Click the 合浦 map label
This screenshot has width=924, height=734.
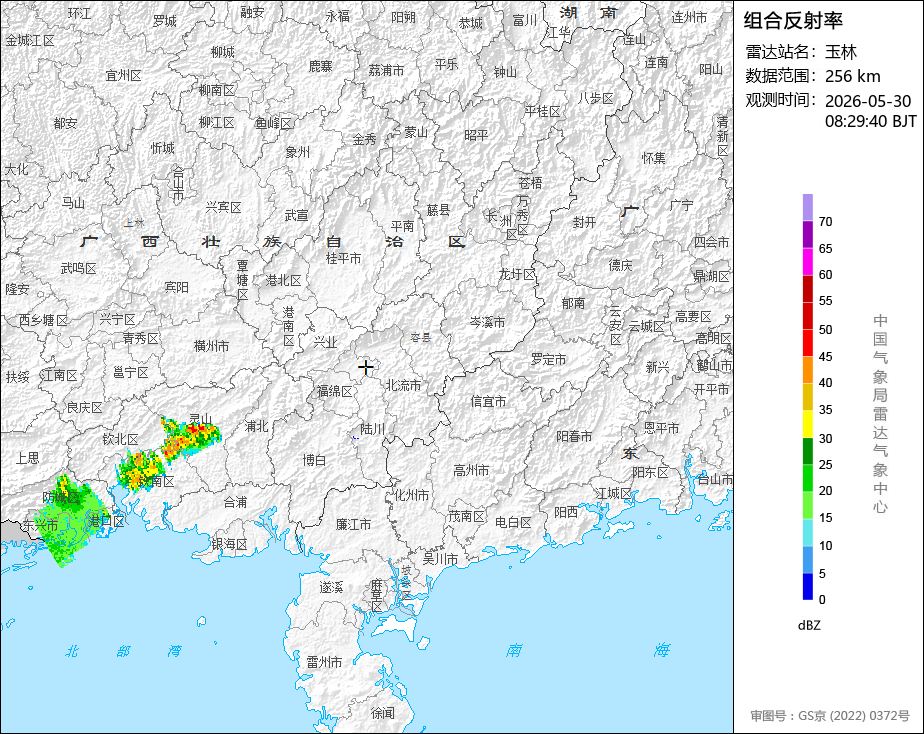(x=235, y=502)
